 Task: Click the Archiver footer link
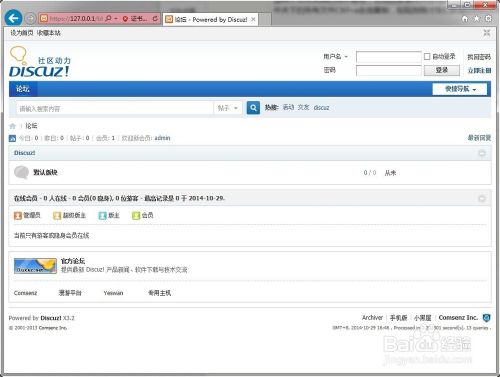[372, 318]
